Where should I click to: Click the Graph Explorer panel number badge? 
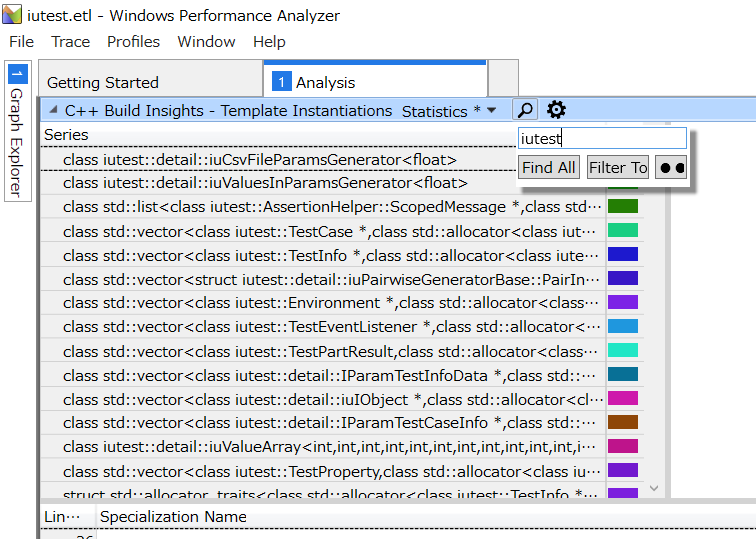pyautogui.click(x=18, y=74)
